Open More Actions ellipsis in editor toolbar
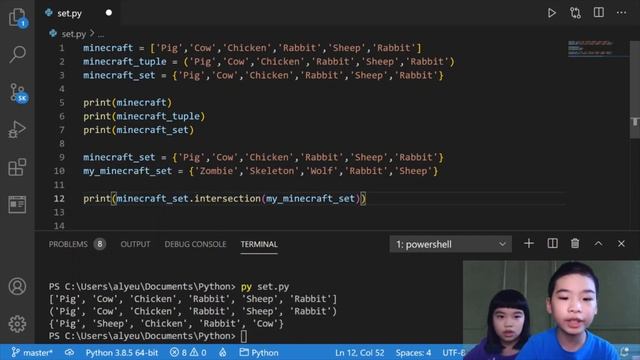This screenshot has height=360, width=640. (x=621, y=13)
